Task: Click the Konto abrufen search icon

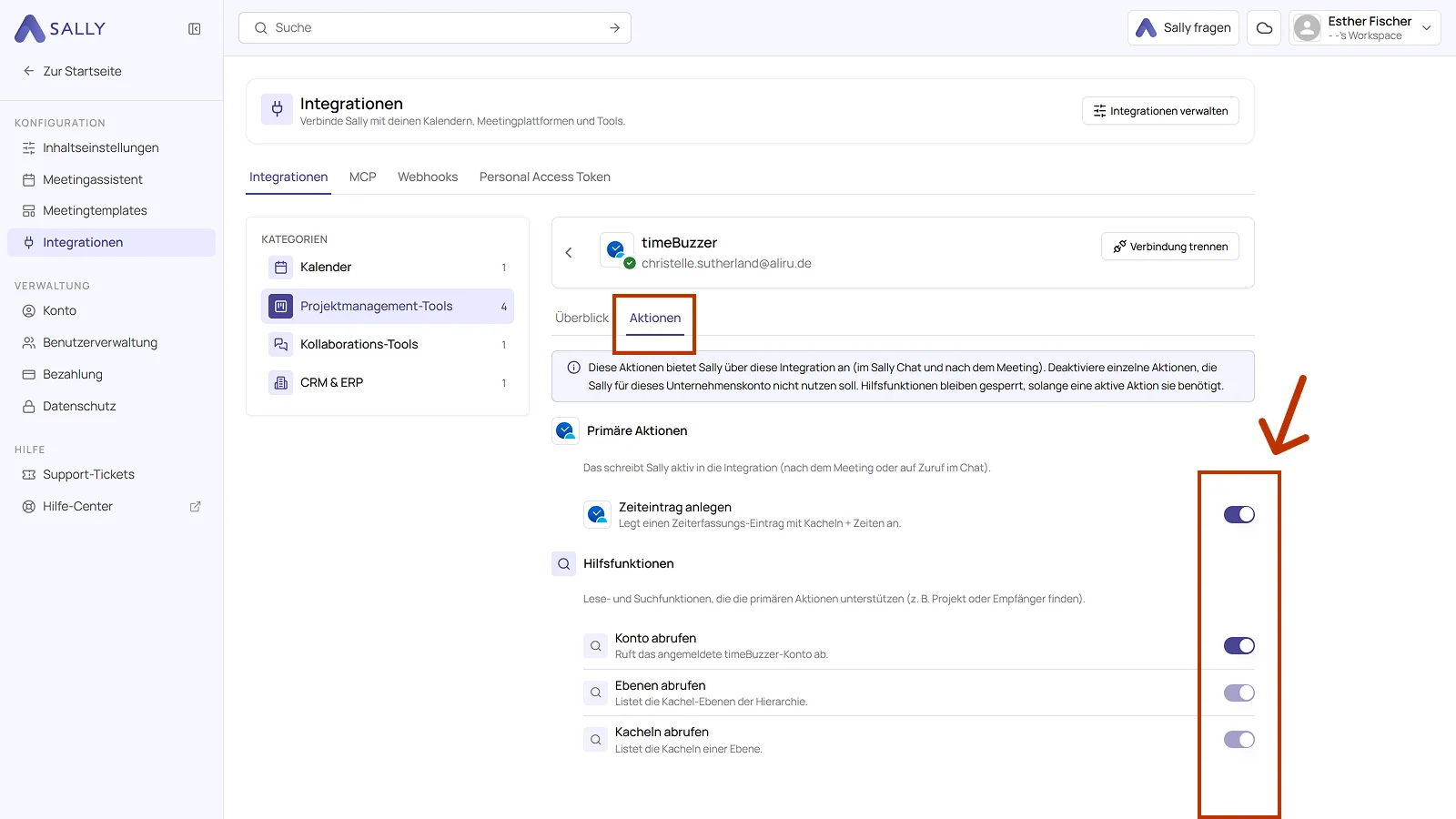Action: coord(595,646)
